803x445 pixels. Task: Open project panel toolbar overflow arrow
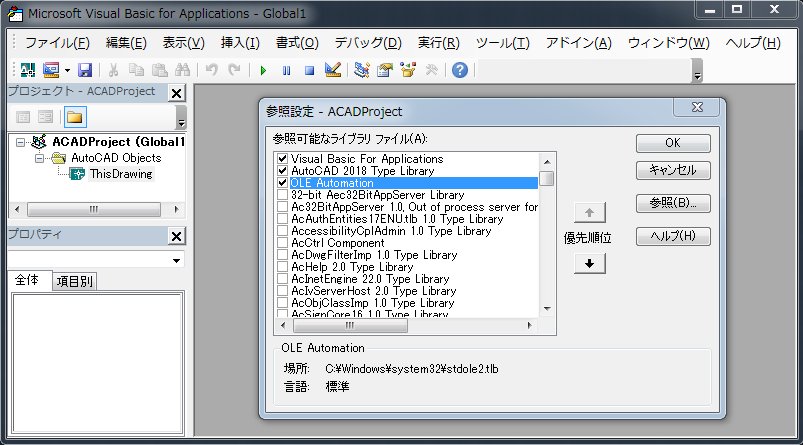coord(181,118)
